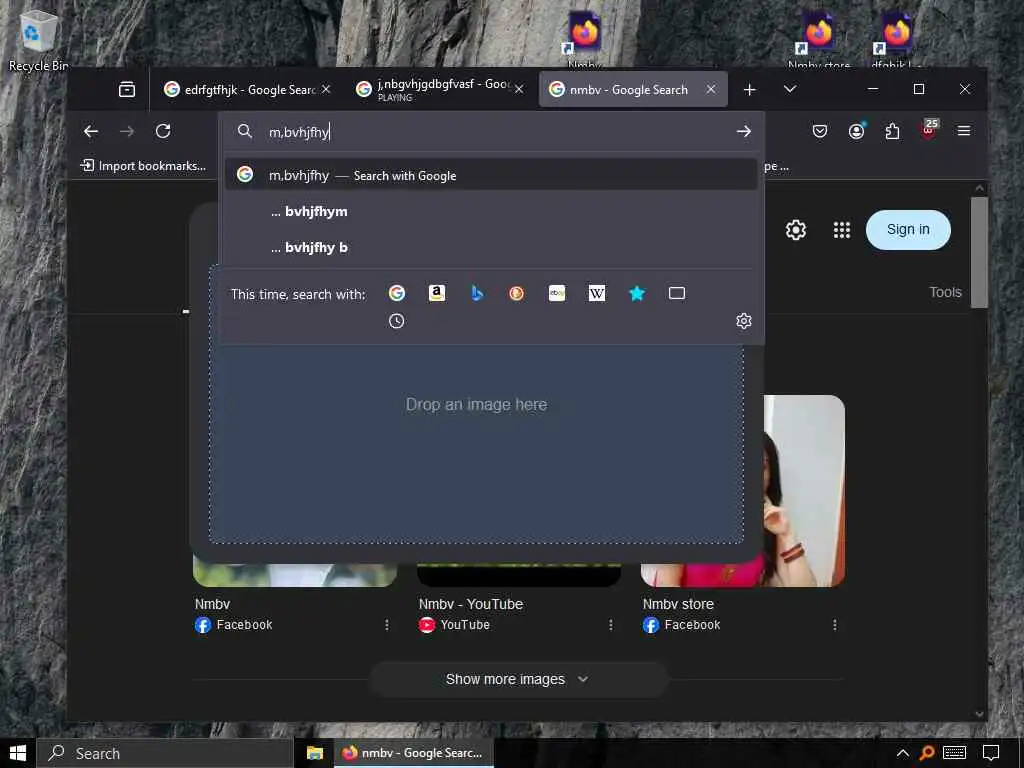
Task: Open more options for Nmbv Facebook result
Action: [387, 625]
